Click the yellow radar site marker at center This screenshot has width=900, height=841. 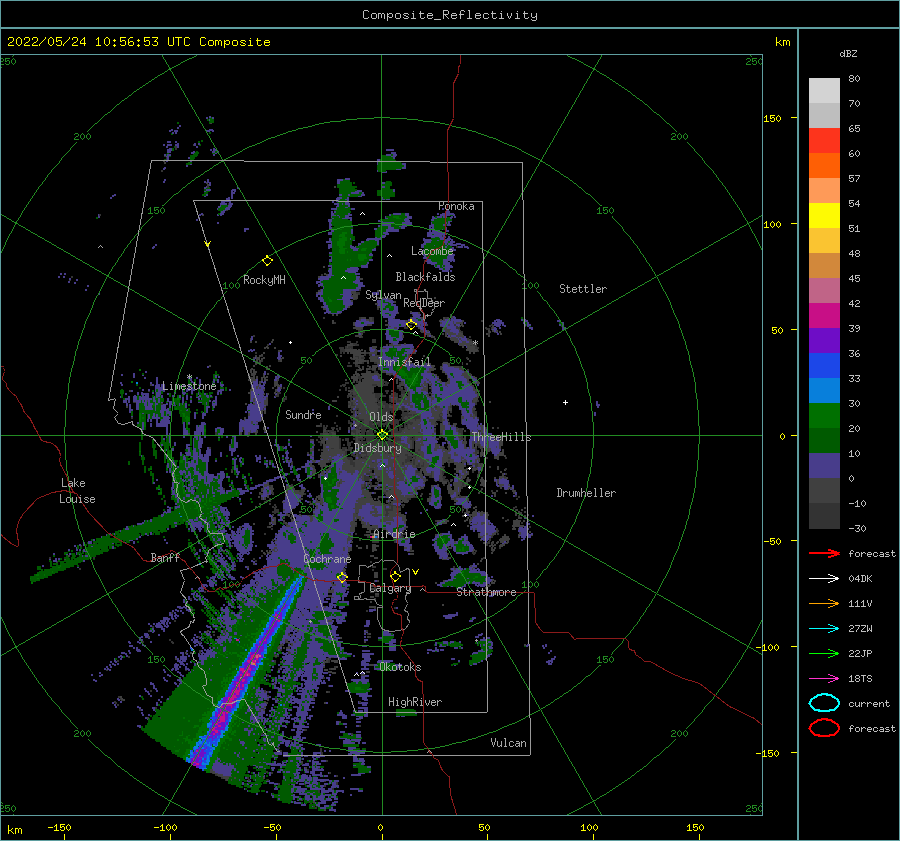[x=382, y=435]
